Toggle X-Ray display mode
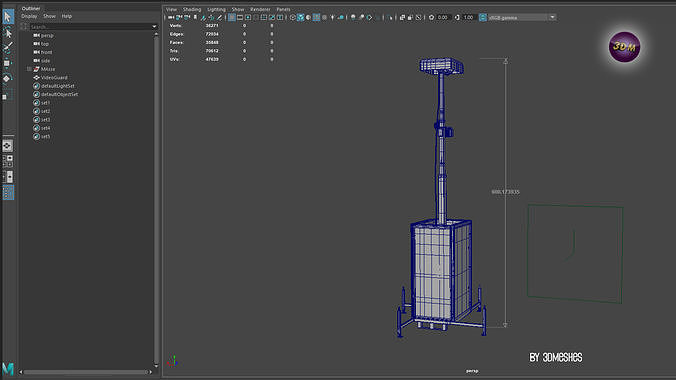 click(402, 17)
